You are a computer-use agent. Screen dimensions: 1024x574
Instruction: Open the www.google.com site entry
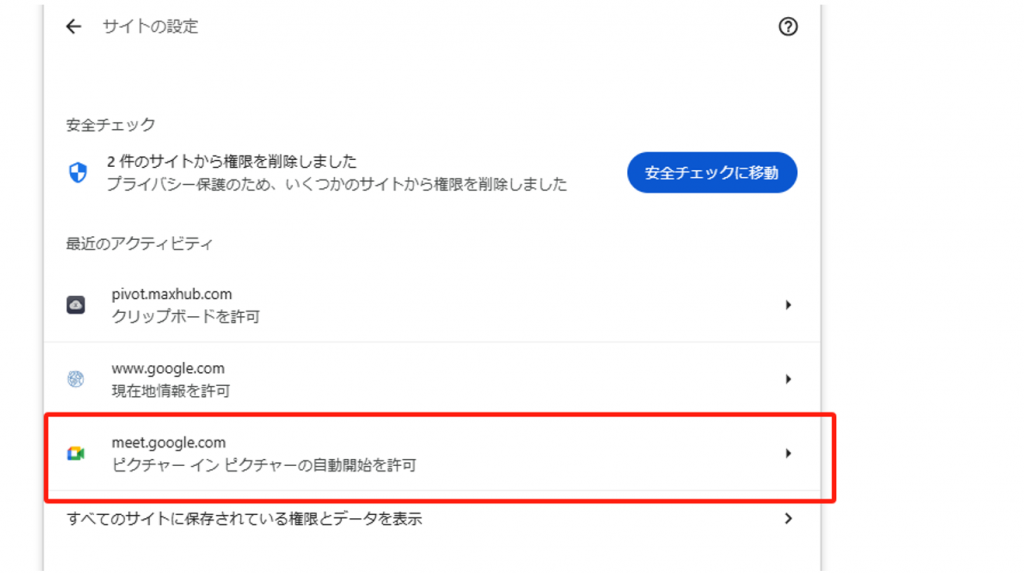pyautogui.click(x=432, y=379)
